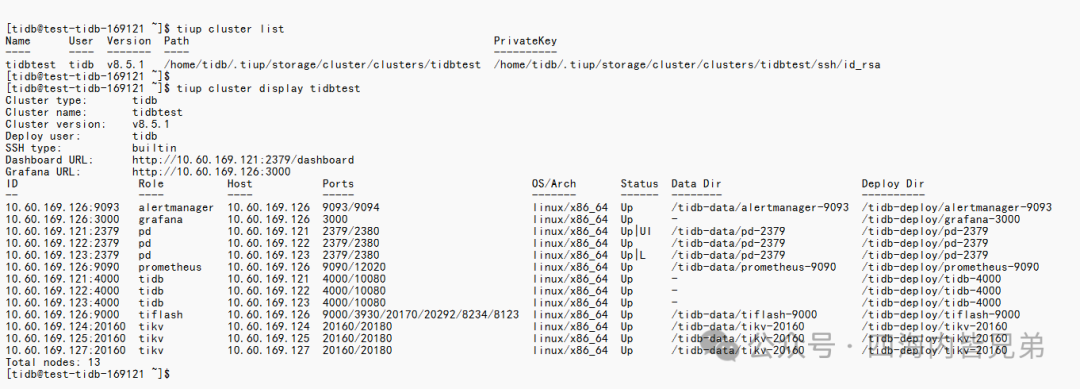Click deploy dir /tidb-deploy/tiflash-9000
1080x389 pixels.
941,315
